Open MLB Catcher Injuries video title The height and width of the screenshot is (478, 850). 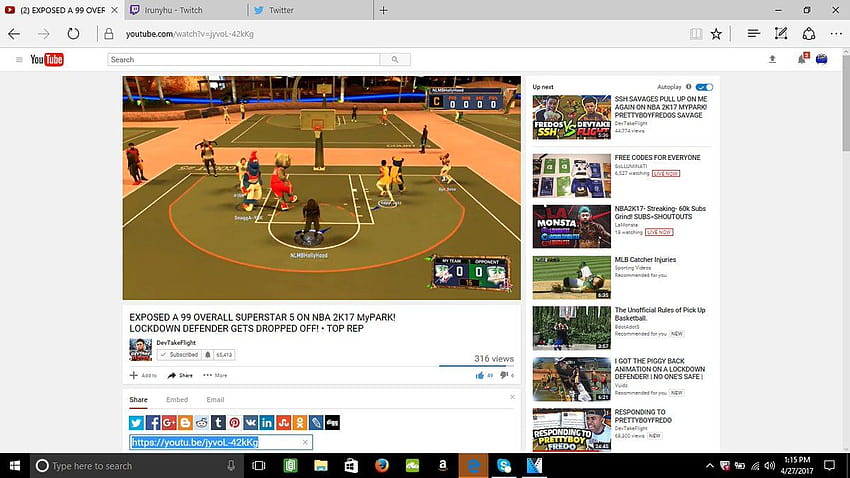[645, 260]
